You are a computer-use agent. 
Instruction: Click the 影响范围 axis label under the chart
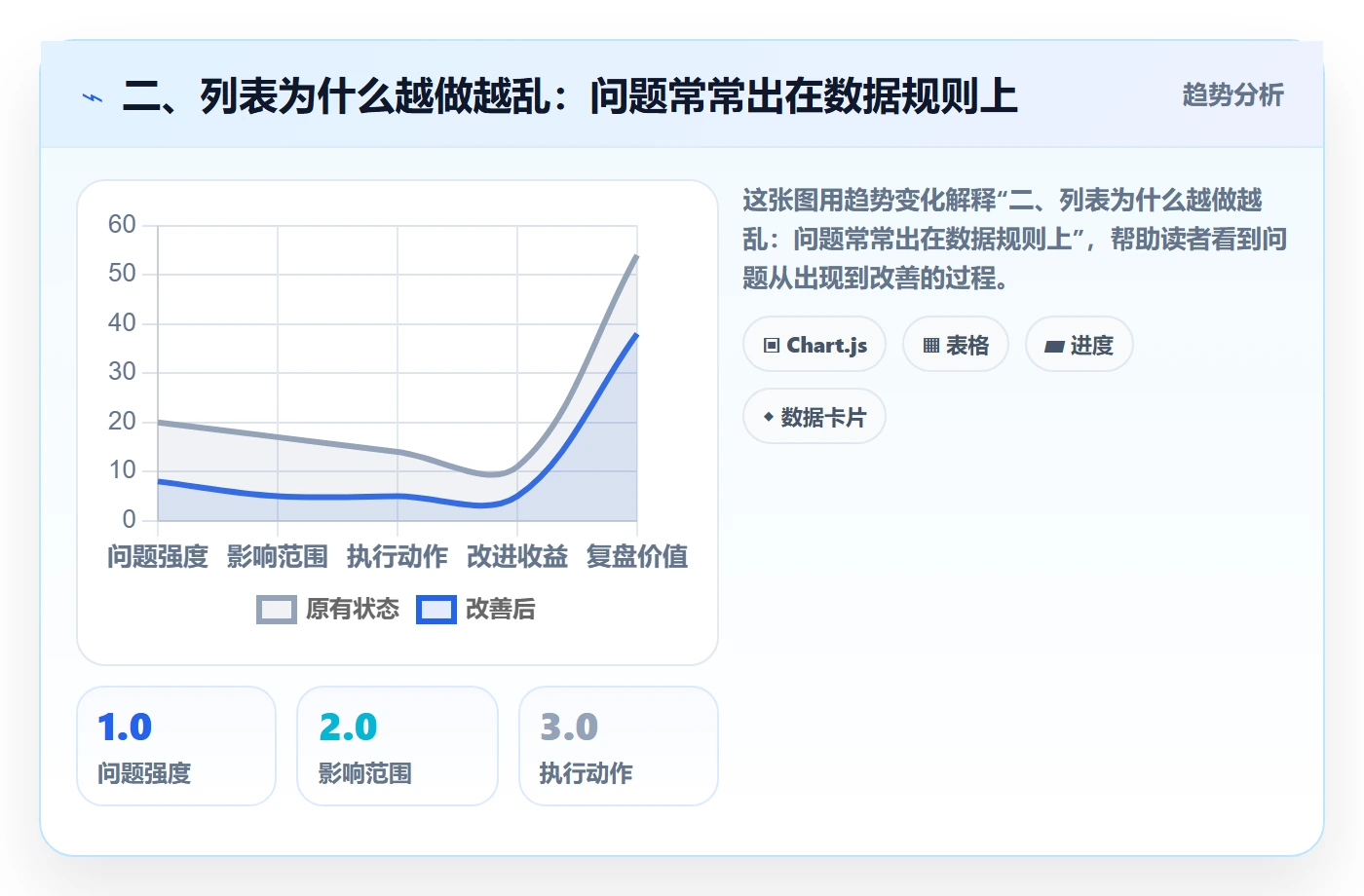click(x=278, y=557)
